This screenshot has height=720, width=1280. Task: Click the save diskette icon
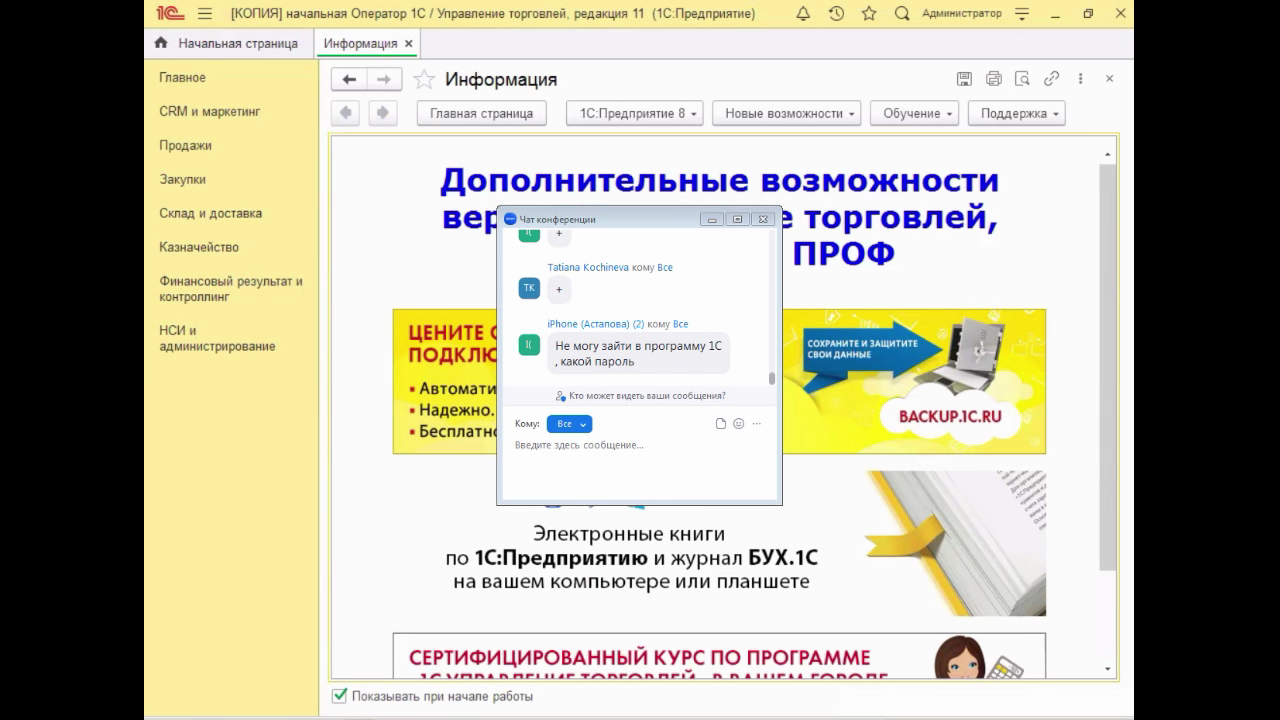pyautogui.click(x=964, y=79)
